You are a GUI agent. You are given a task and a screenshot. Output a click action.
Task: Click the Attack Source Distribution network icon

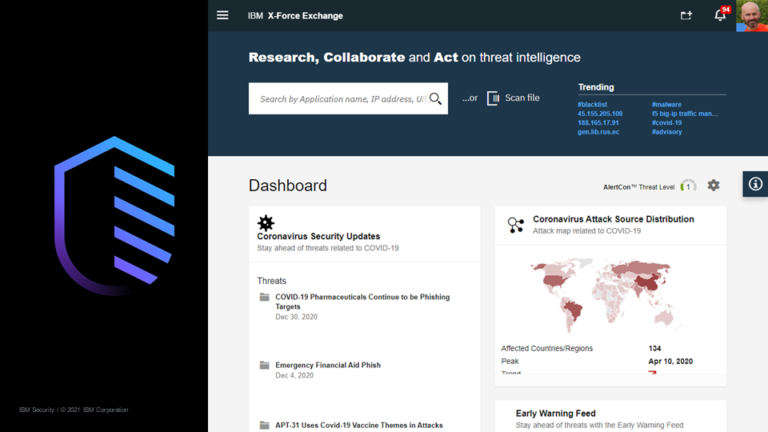click(x=516, y=225)
